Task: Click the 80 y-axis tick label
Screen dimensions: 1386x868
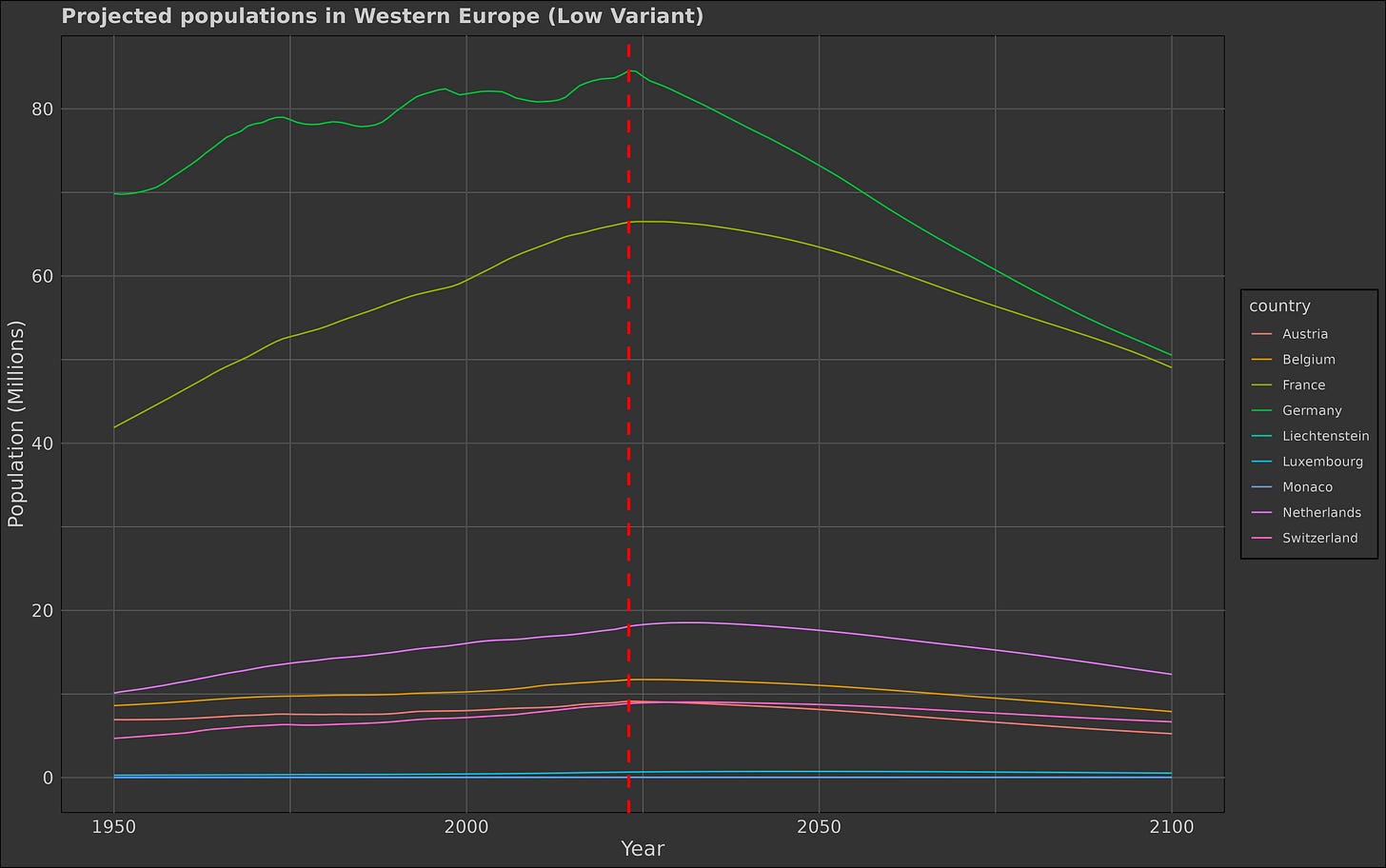Action: [x=42, y=109]
